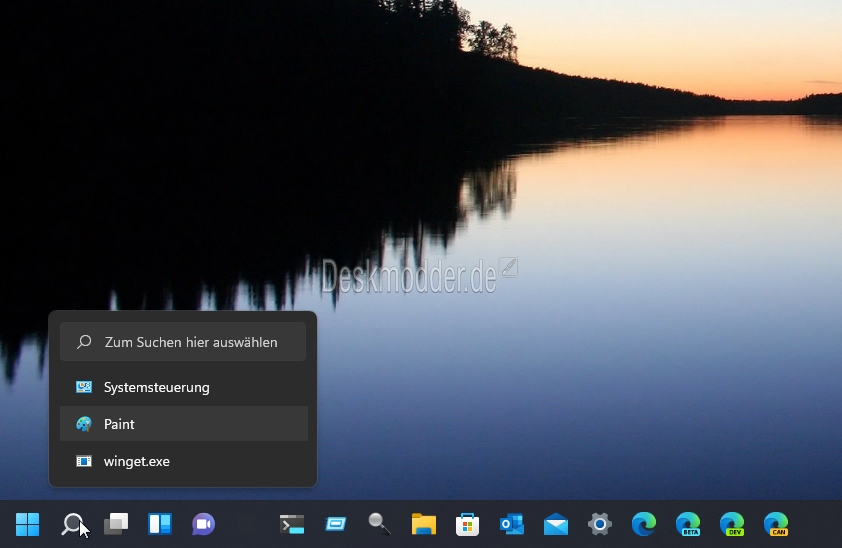Image resolution: width=842 pixels, height=548 pixels.
Task: Click the taskbar Search magnifier icon
Action: [x=72, y=524]
